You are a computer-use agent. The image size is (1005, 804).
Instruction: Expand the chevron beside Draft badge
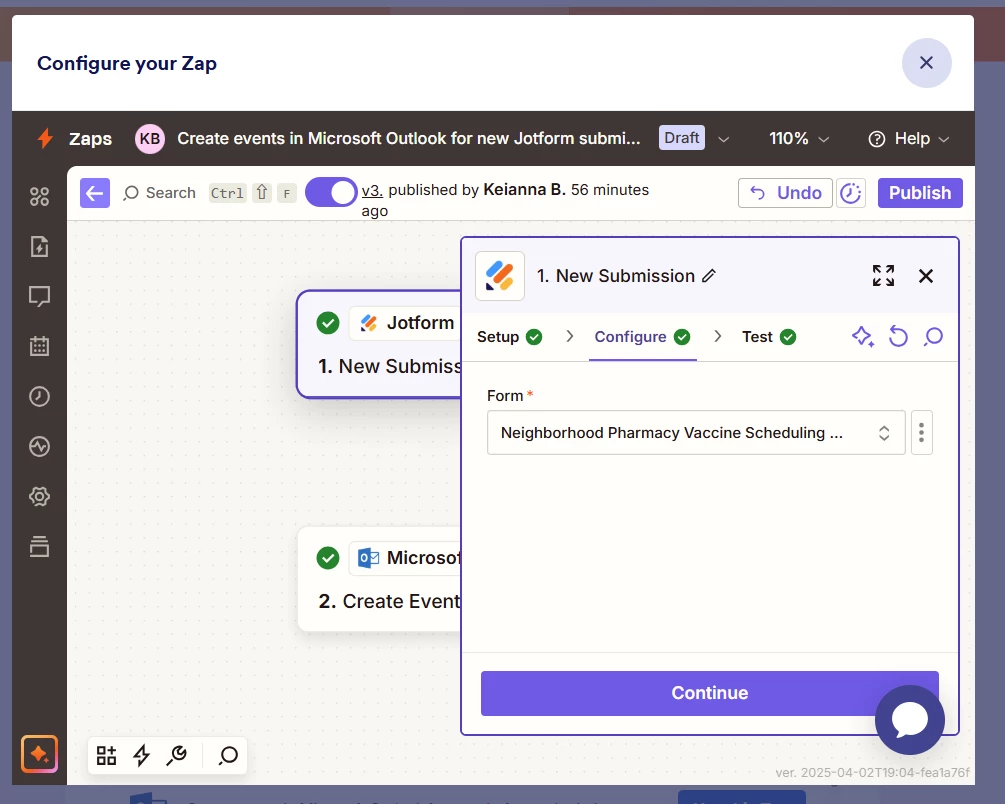(723, 139)
